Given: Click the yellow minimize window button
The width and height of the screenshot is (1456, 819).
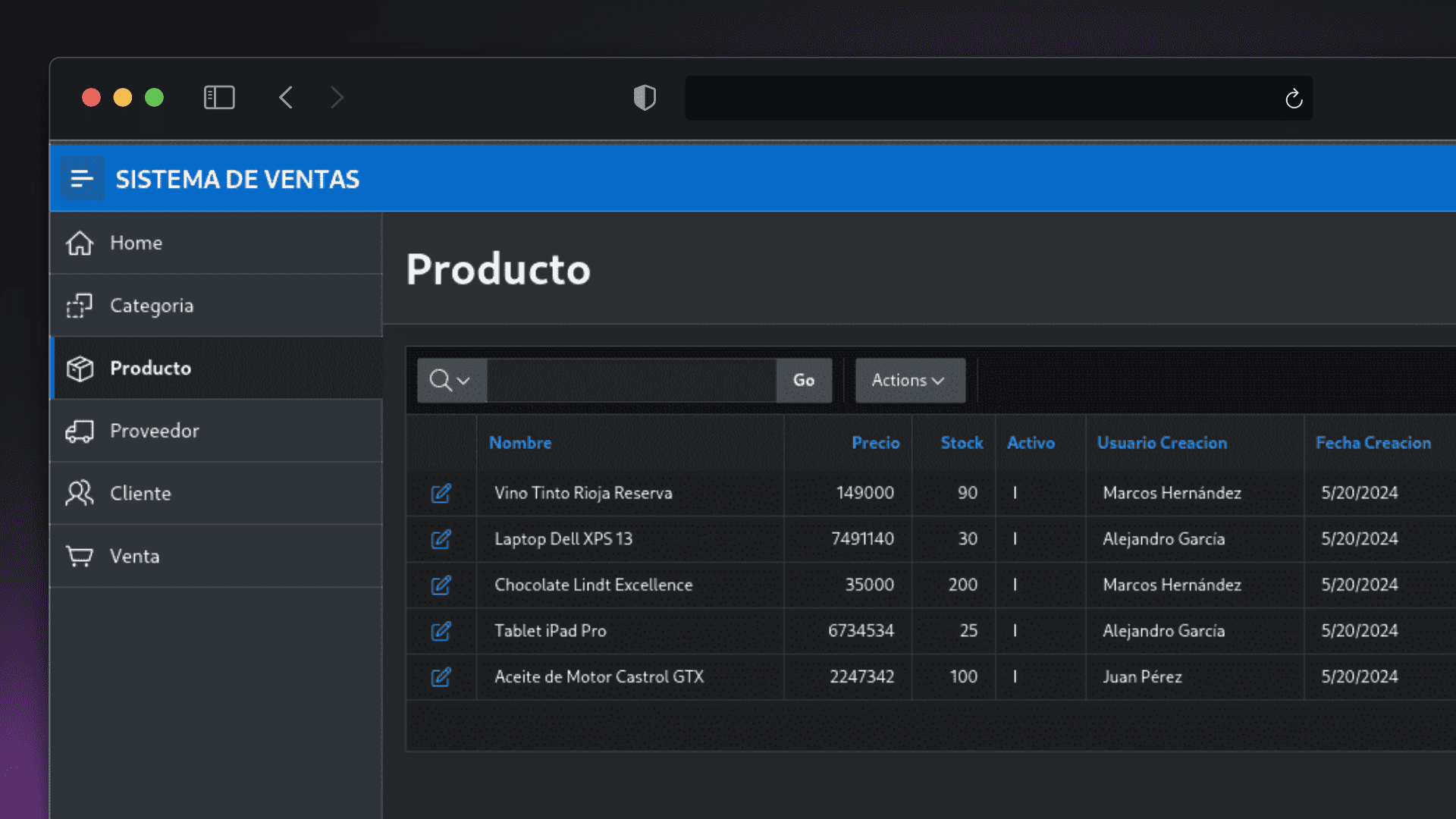Looking at the screenshot, I should 123,98.
